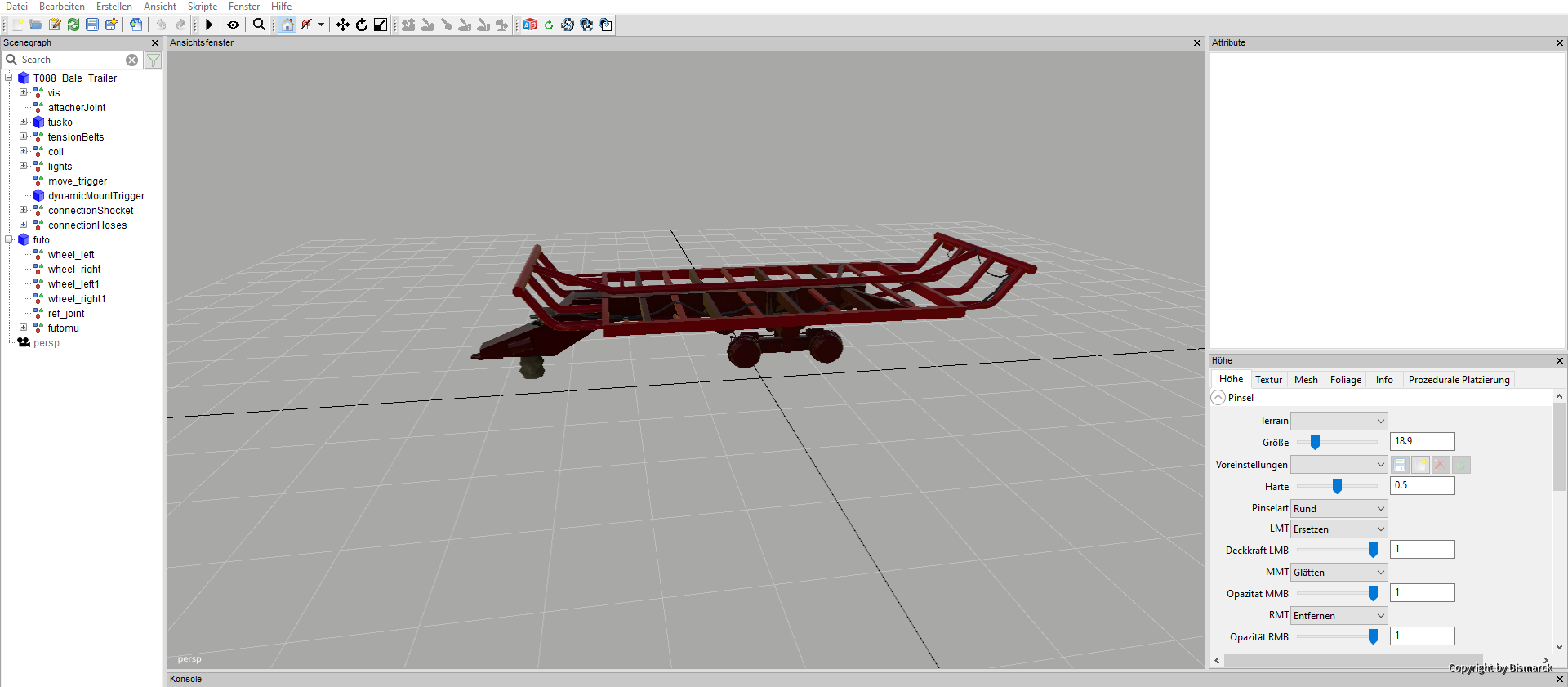Select the persp camera in Scenegraph
1568x687 pixels.
(x=46, y=343)
